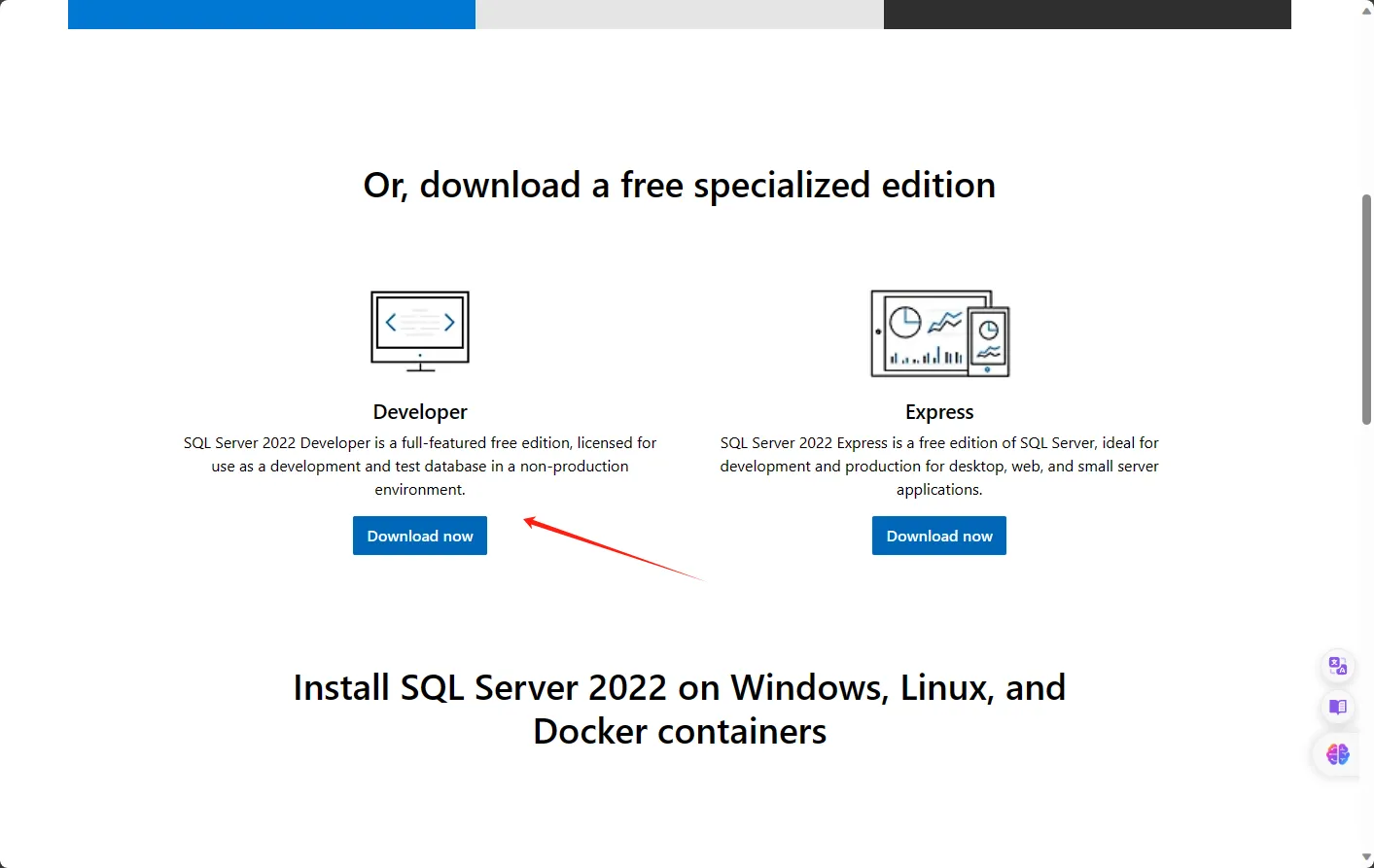The height and width of the screenshot is (868, 1374).
Task: Click 'Or, download a free specialized edition' heading
Action: tap(680, 185)
